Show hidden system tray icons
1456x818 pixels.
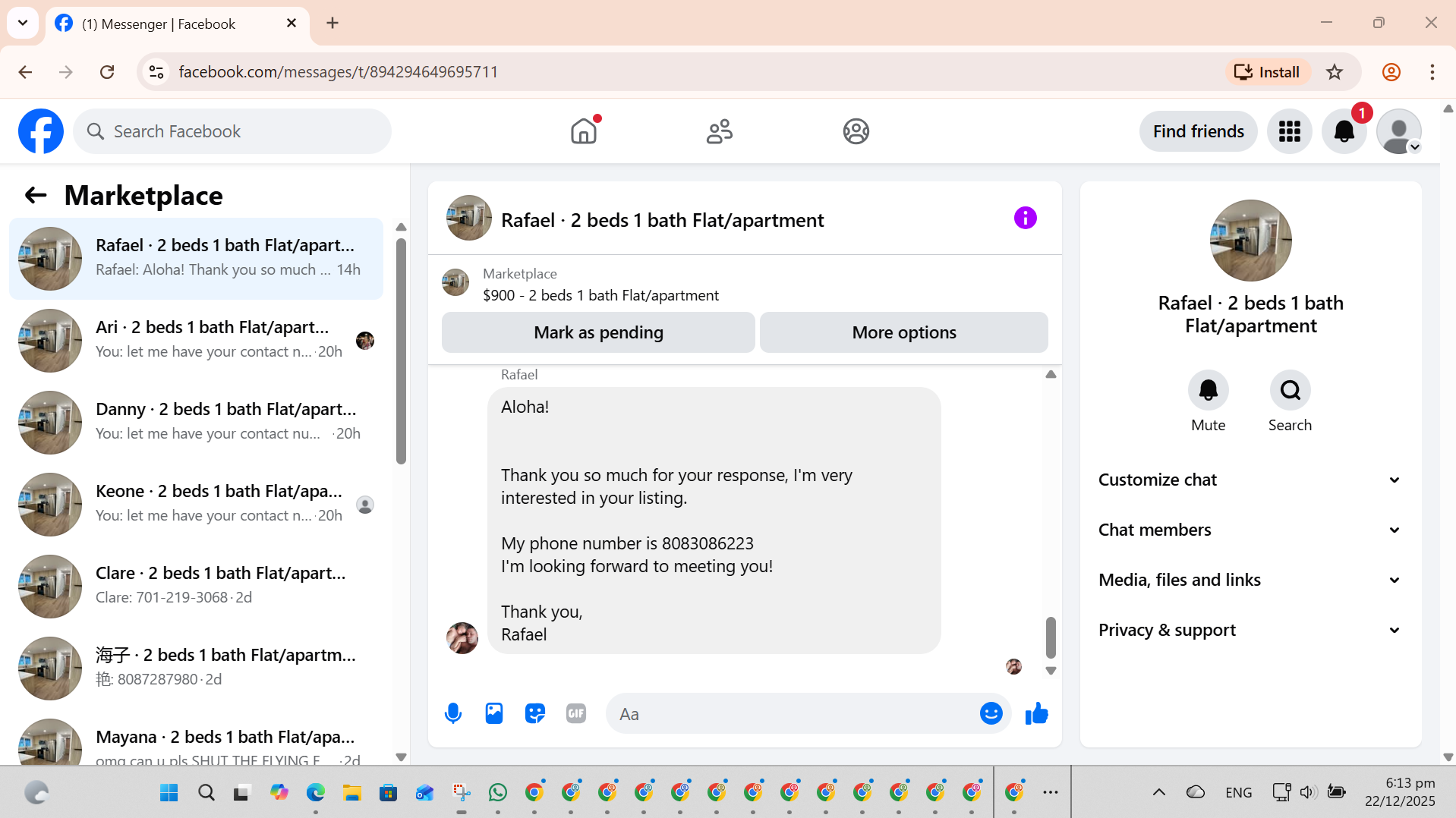(x=1158, y=792)
